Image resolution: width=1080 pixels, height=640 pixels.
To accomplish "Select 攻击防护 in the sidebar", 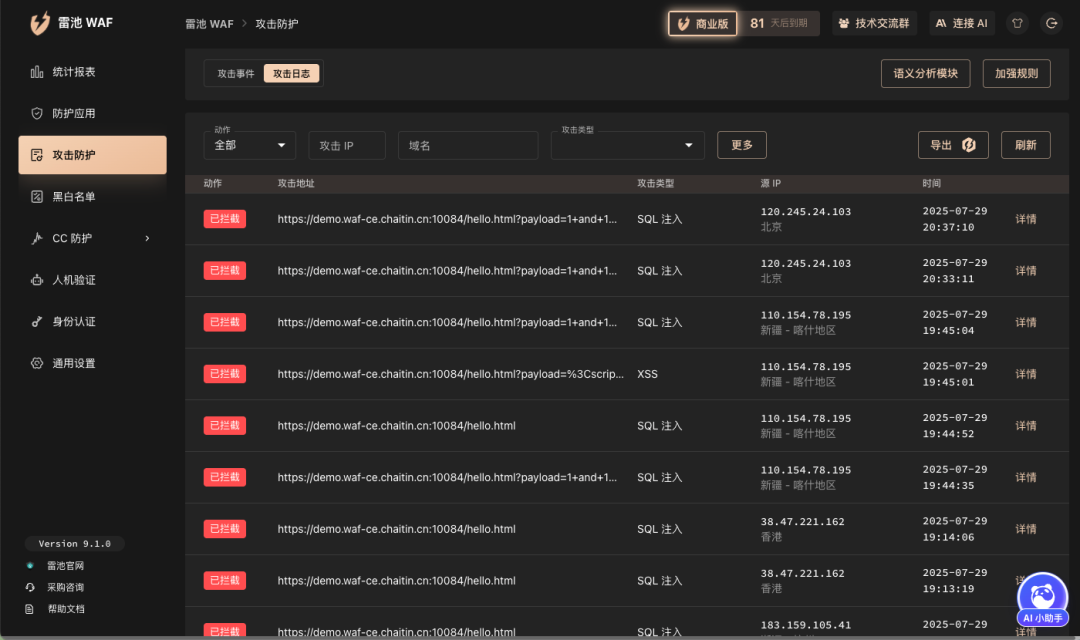I will tap(92, 155).
